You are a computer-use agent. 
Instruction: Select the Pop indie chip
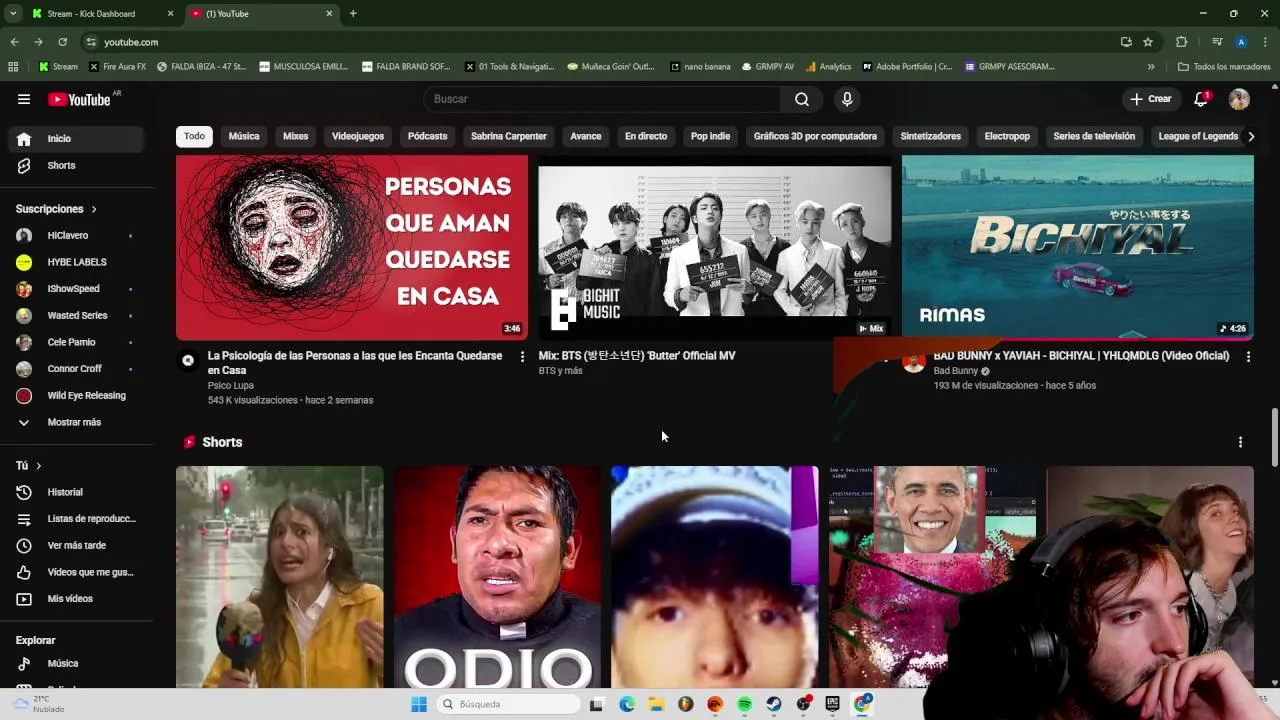click(710, 136)
